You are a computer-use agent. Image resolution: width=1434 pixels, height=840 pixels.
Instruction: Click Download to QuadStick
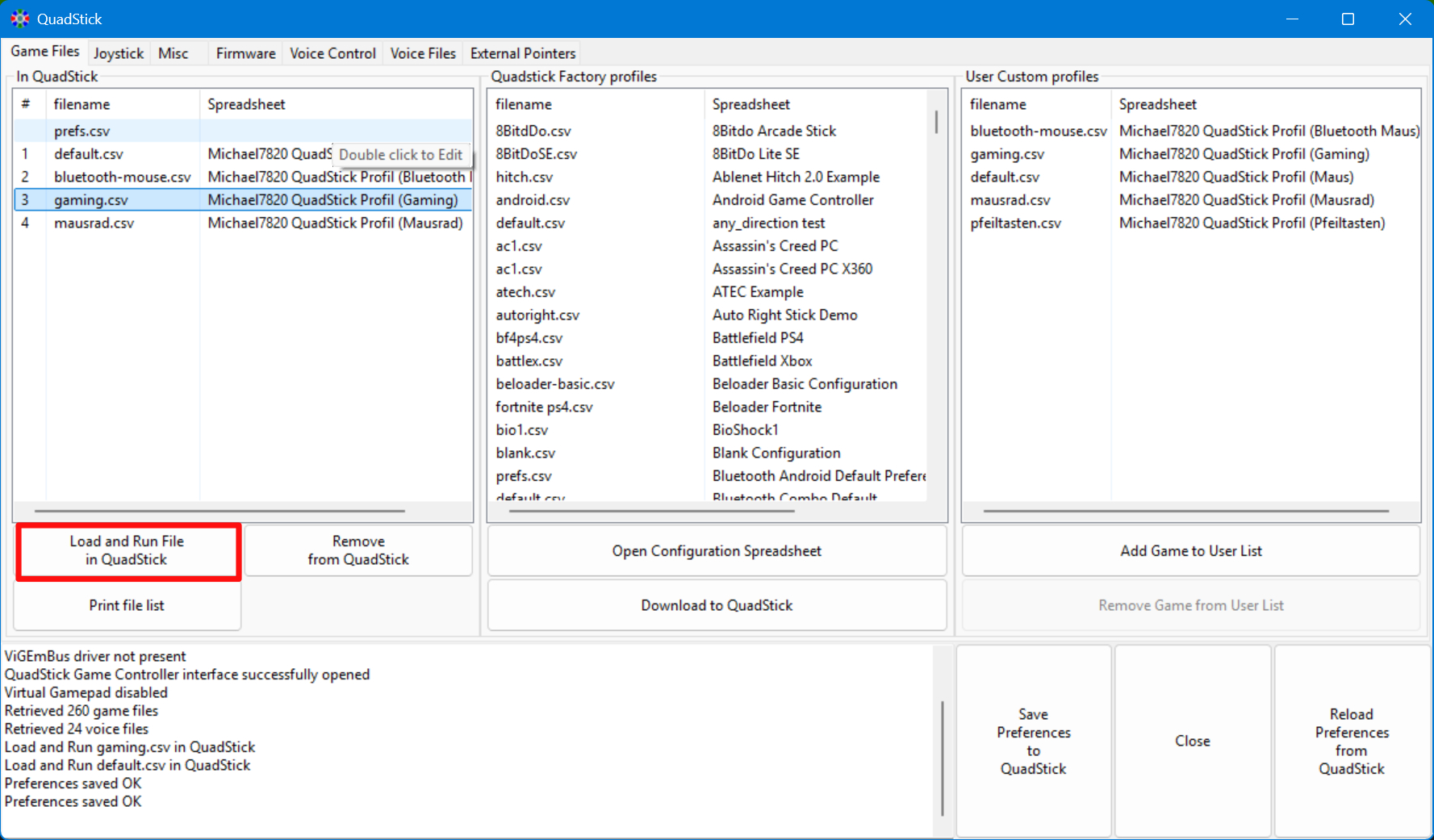[x=716, y=605]
